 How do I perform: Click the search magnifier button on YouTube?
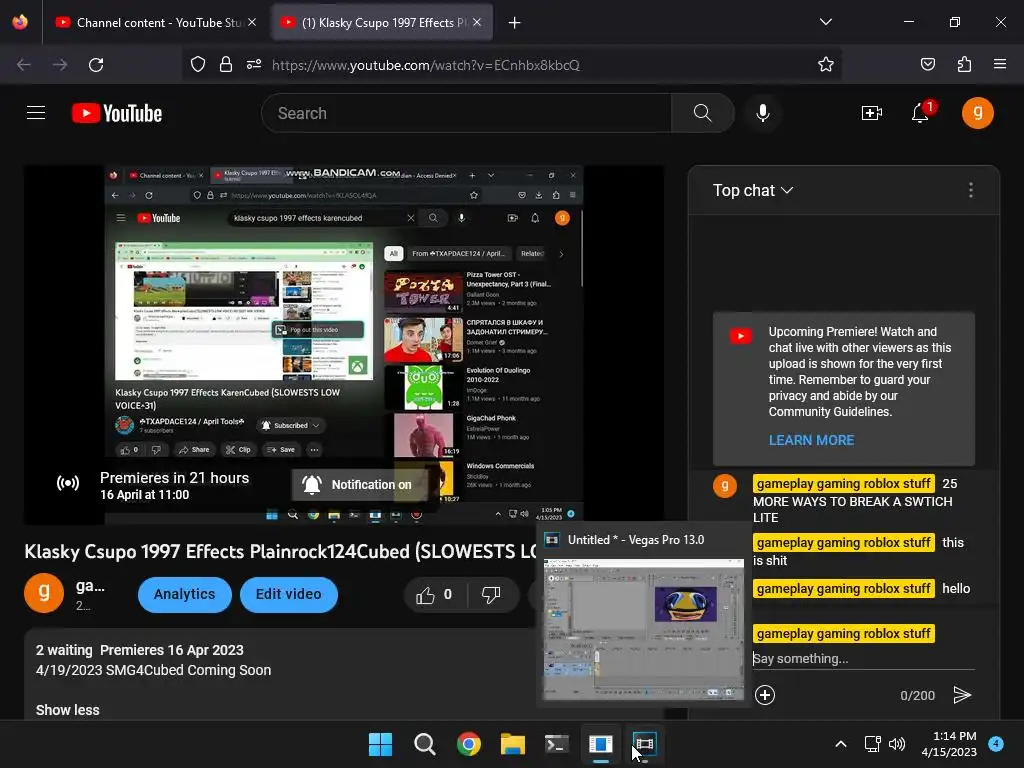tap(703, 113)
